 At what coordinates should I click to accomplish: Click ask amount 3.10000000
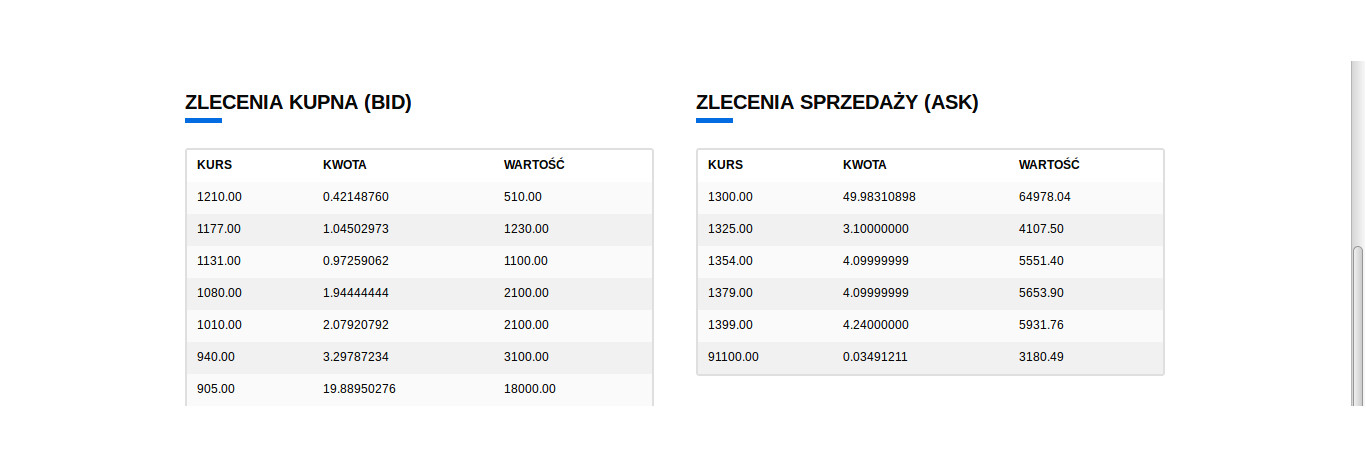tap(876, 229)
